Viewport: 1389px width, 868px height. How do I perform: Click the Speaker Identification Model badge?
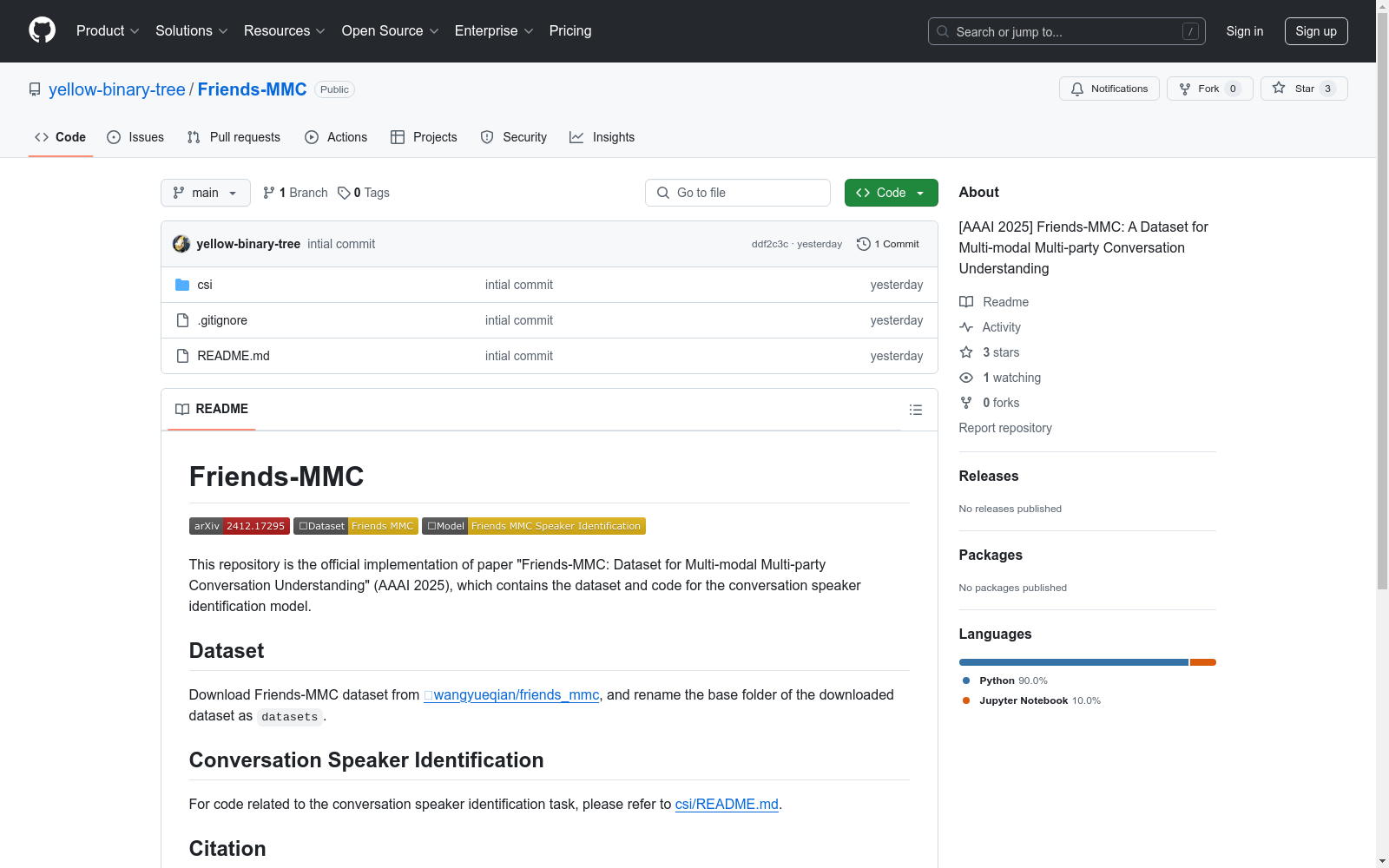coord(533,526)
